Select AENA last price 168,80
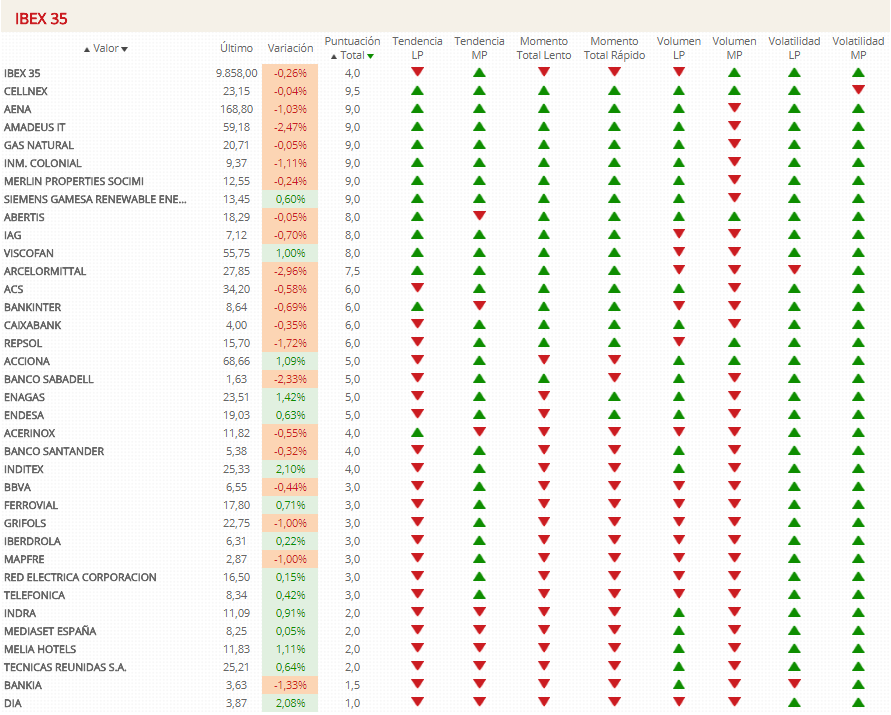This screenshot has height=715, width=891. click(x=236, y=109)
